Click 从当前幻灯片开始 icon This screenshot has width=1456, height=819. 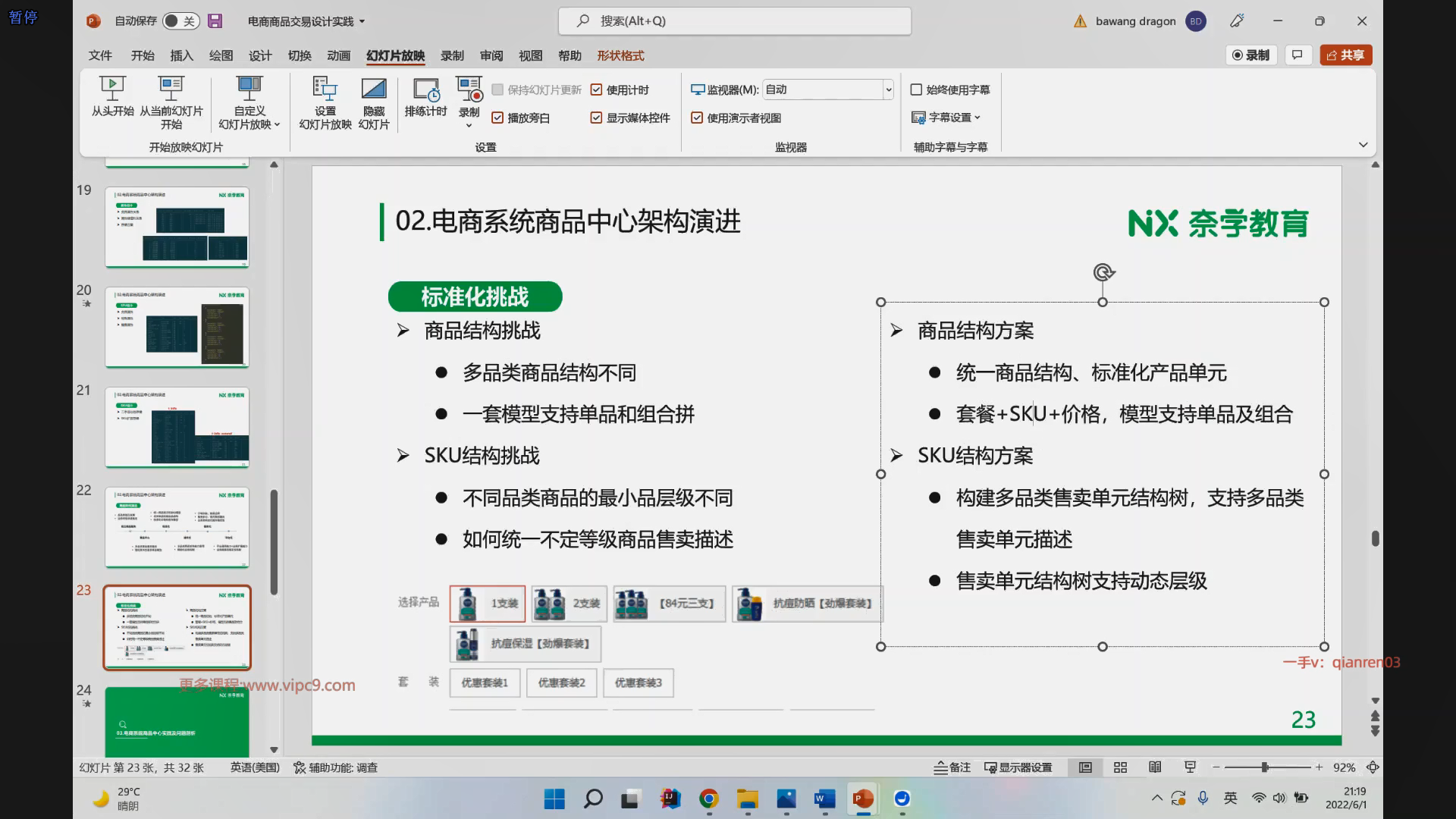click(171, 89)
